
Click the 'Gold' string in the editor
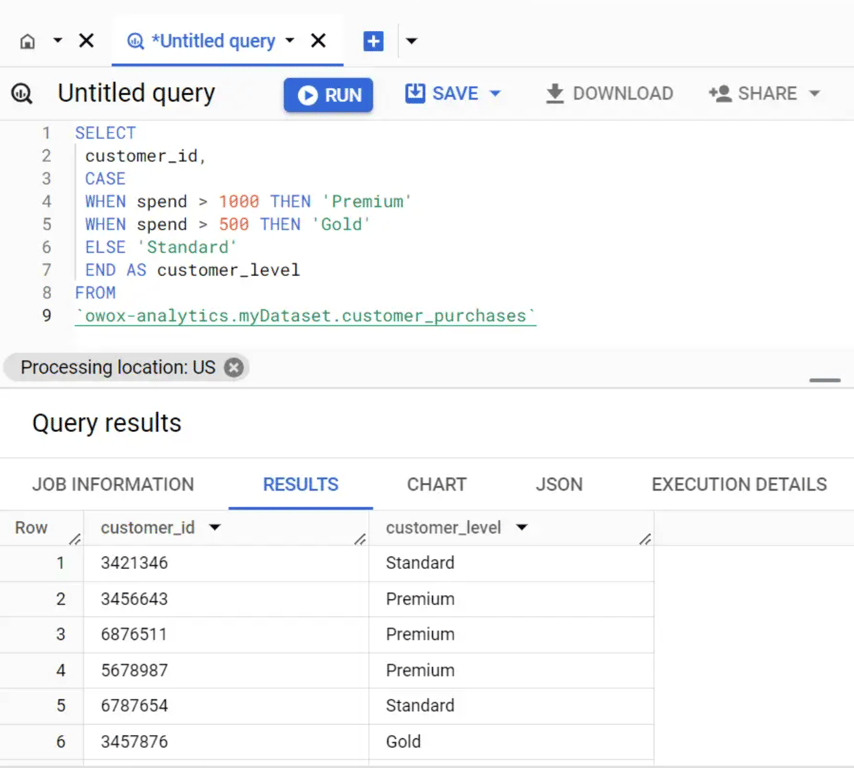(x=341, y=224)
